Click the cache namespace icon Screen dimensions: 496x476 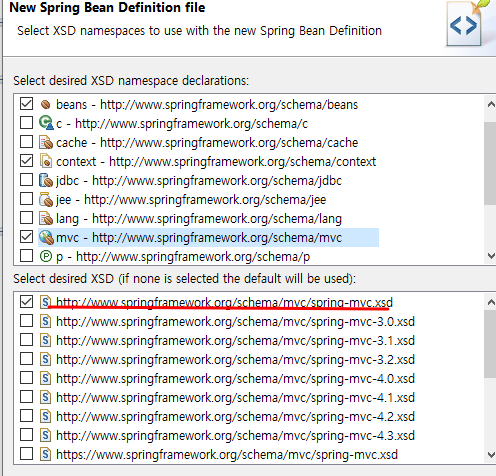pyautogui.click(x=46, y=142)
